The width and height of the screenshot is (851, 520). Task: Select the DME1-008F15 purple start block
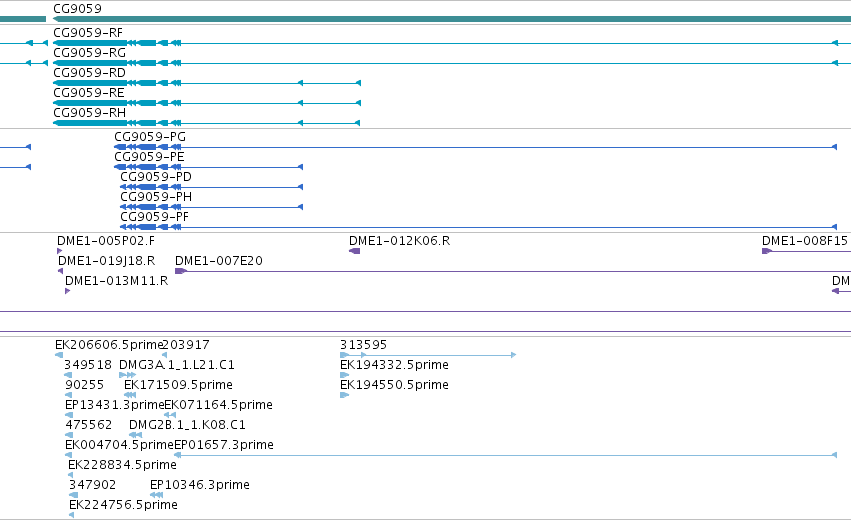(x=767, y=251)
